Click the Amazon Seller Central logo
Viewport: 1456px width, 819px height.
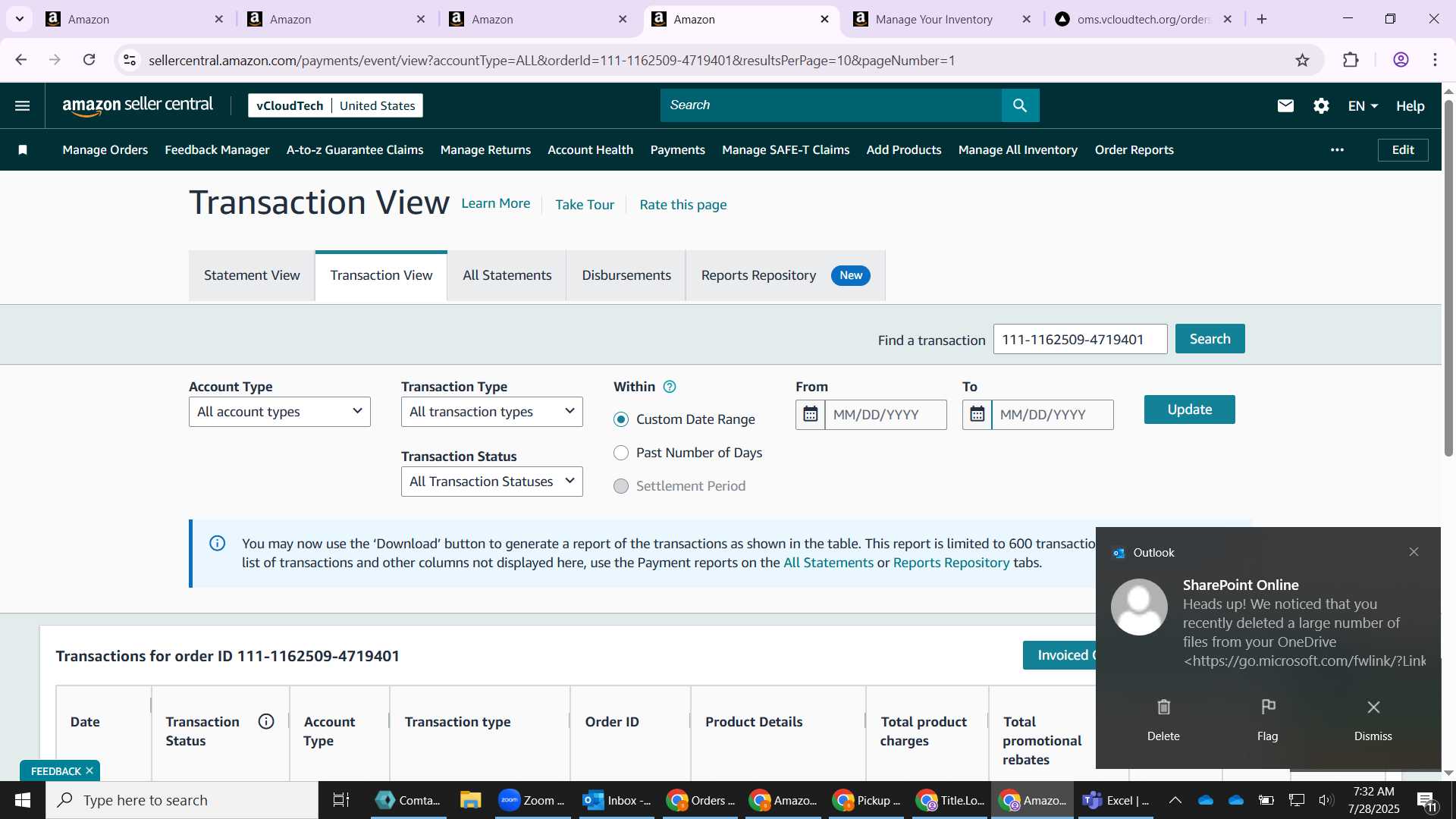[138, 105]
